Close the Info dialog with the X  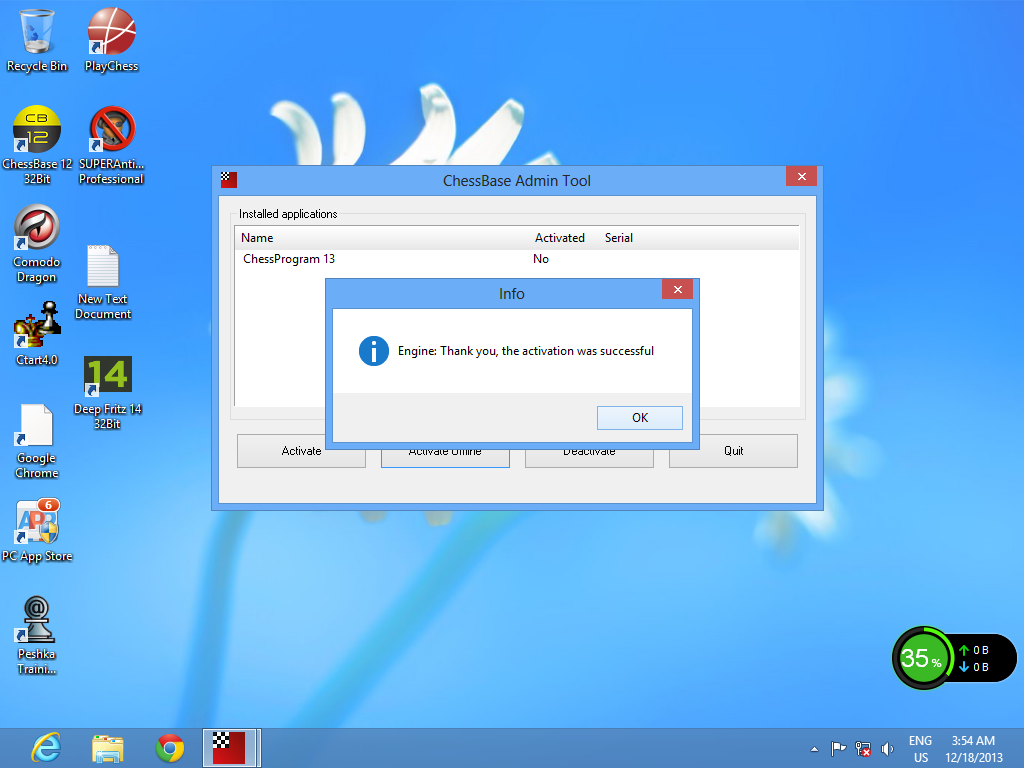(x=677, y=289)
